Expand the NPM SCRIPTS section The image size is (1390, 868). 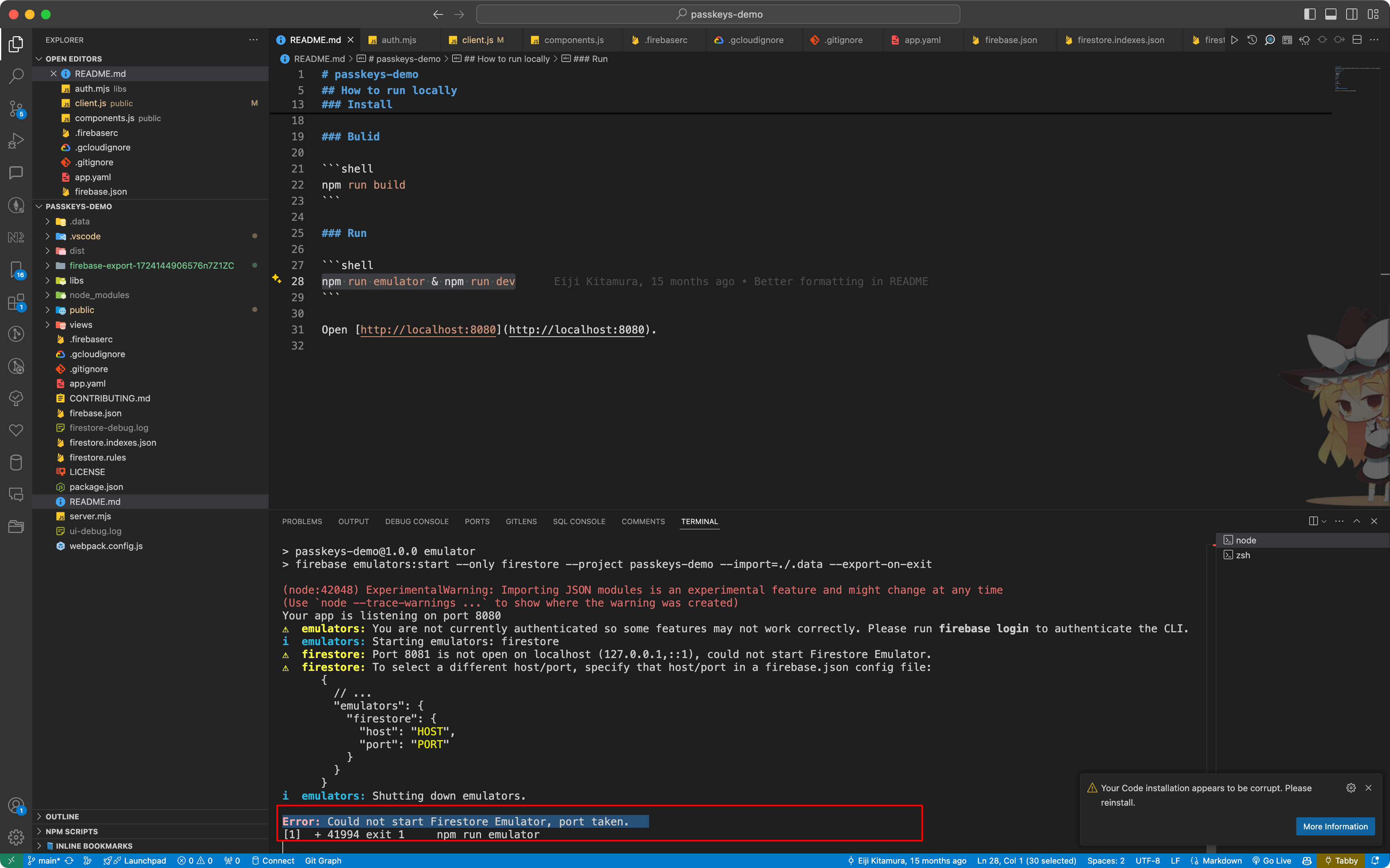72,831
